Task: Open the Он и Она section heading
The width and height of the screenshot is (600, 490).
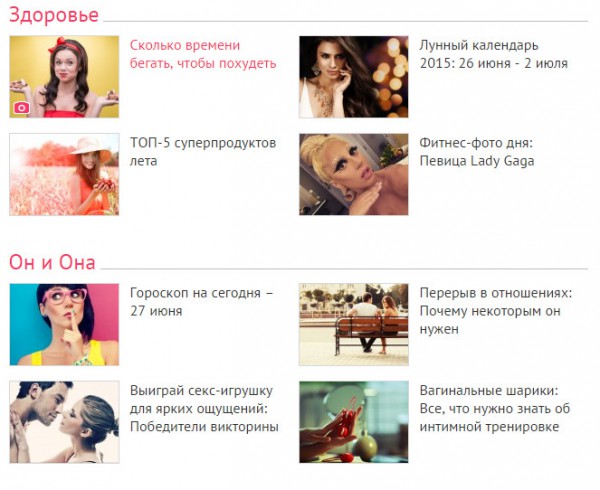Action: click(x=52, y=262)
